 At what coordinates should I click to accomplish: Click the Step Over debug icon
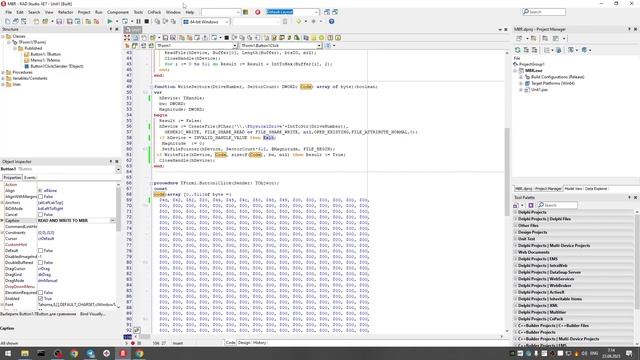coord(165,21)
